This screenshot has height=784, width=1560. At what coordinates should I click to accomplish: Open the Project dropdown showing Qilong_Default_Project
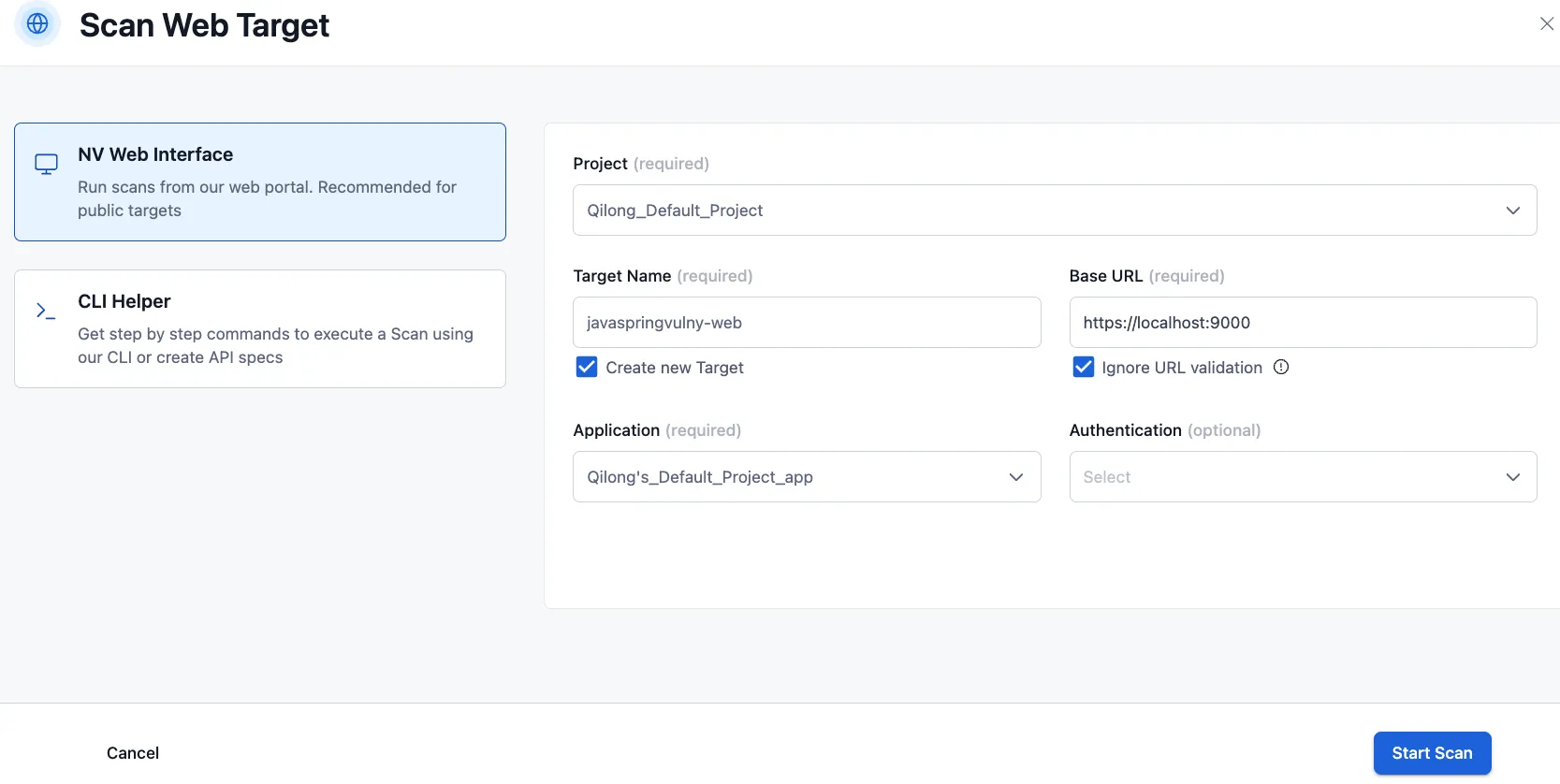point(1055,210)
